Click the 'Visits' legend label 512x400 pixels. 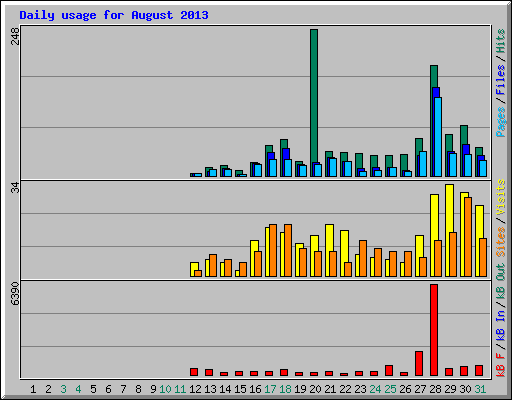[500, 197]
